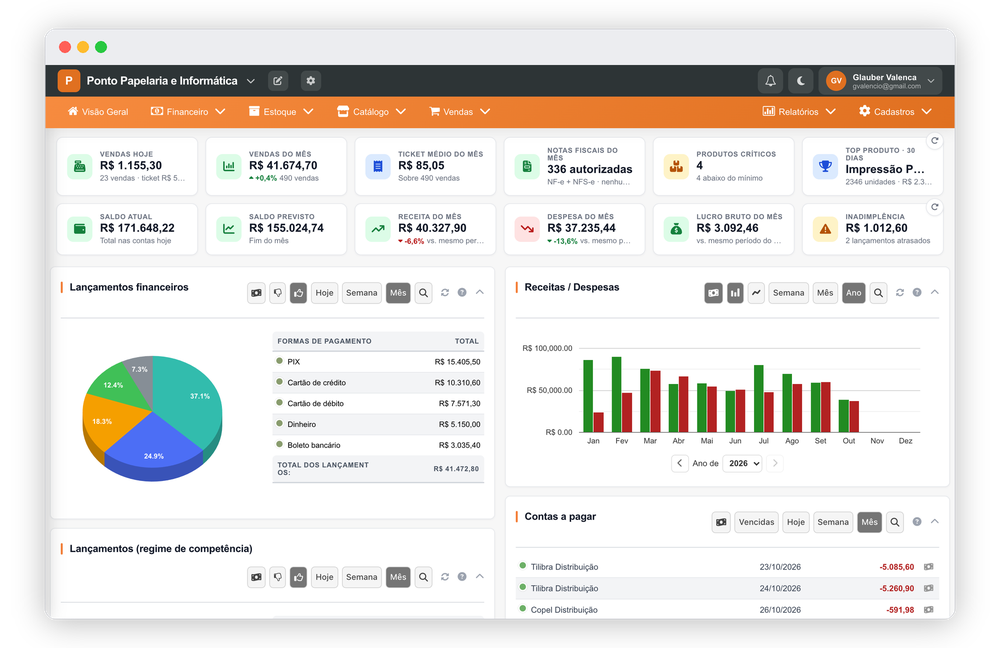Open settings gear in the top header
Screen dimensions: 1000x648
[311, 81]
